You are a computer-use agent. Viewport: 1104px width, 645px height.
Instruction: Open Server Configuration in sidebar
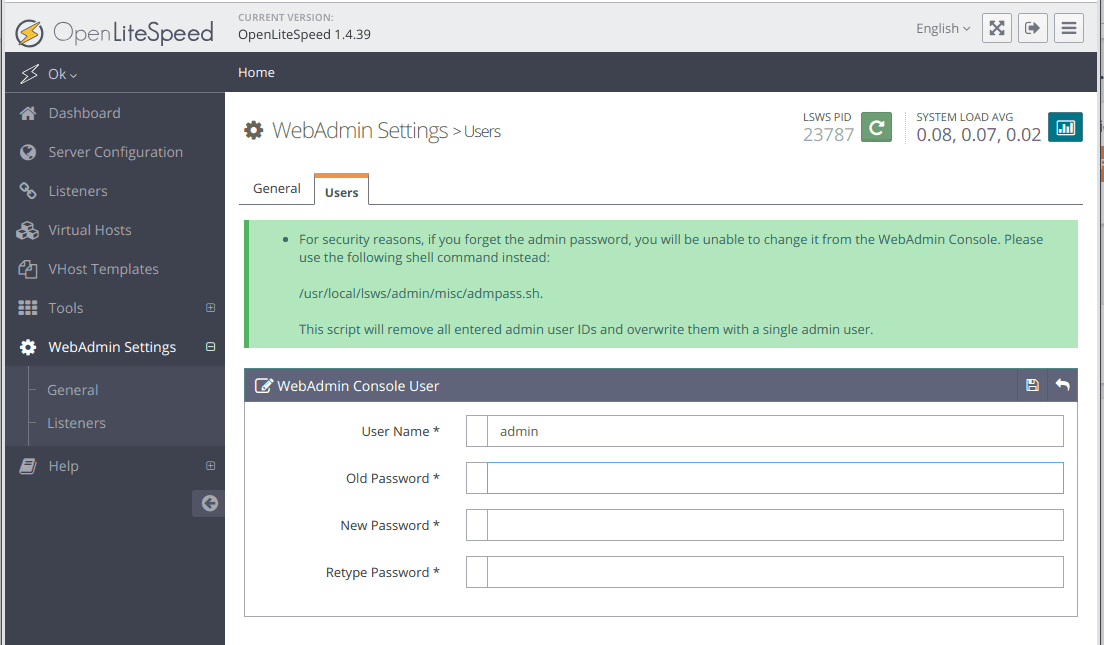pyautogui.click(x=115, y=152)
